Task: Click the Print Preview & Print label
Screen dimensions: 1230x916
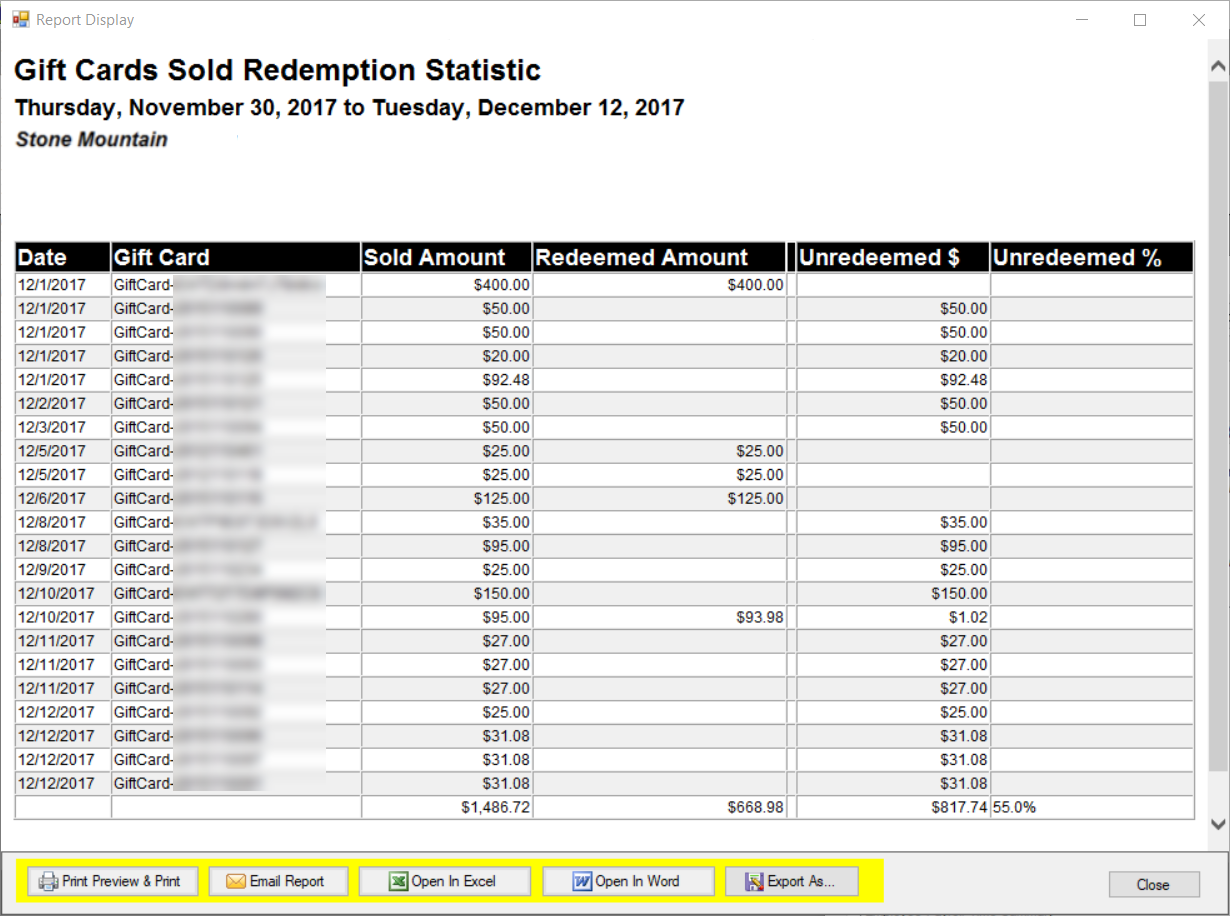Action: point(121,881)
